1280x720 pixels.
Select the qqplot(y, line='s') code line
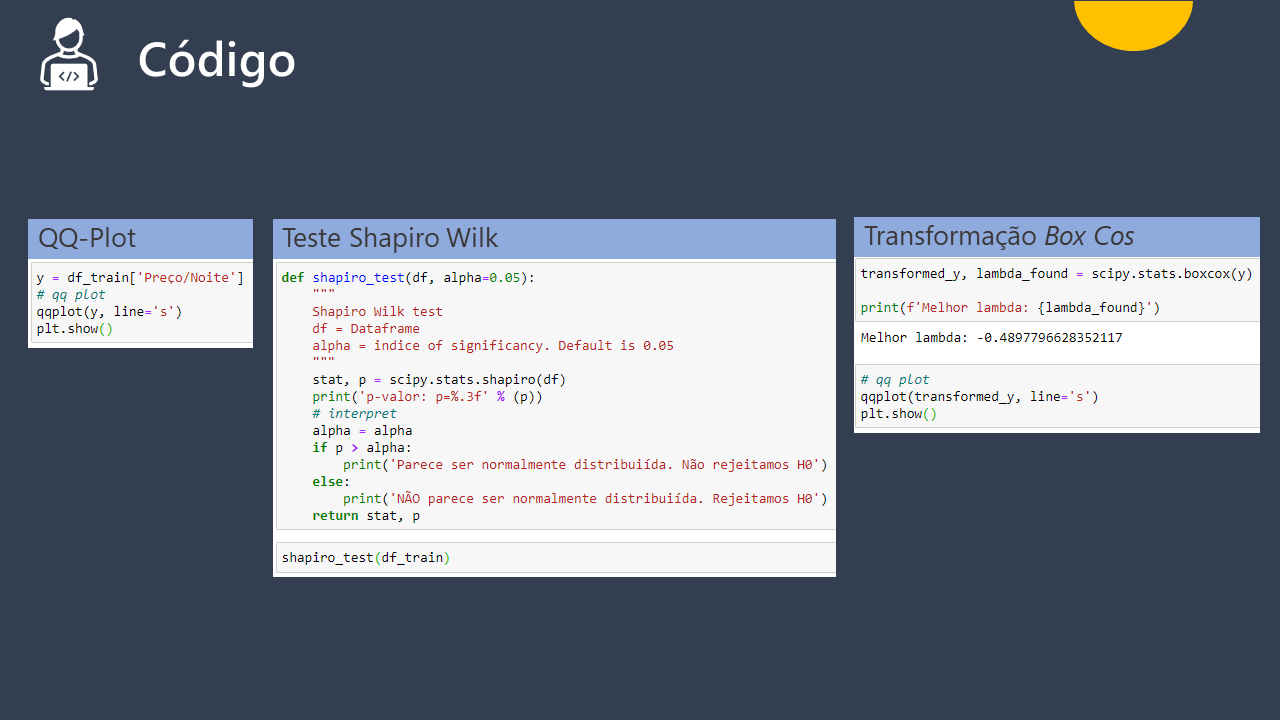pos(109,312)
